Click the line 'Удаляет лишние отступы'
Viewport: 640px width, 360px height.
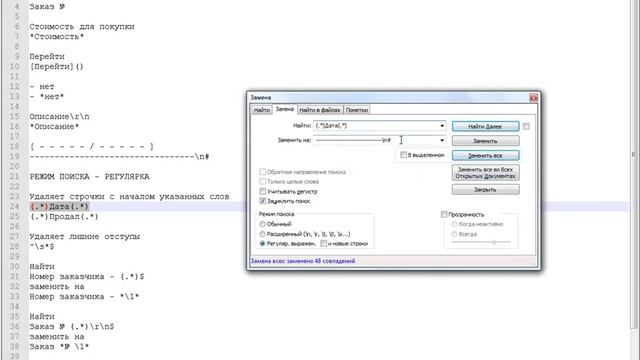point(84,237)
